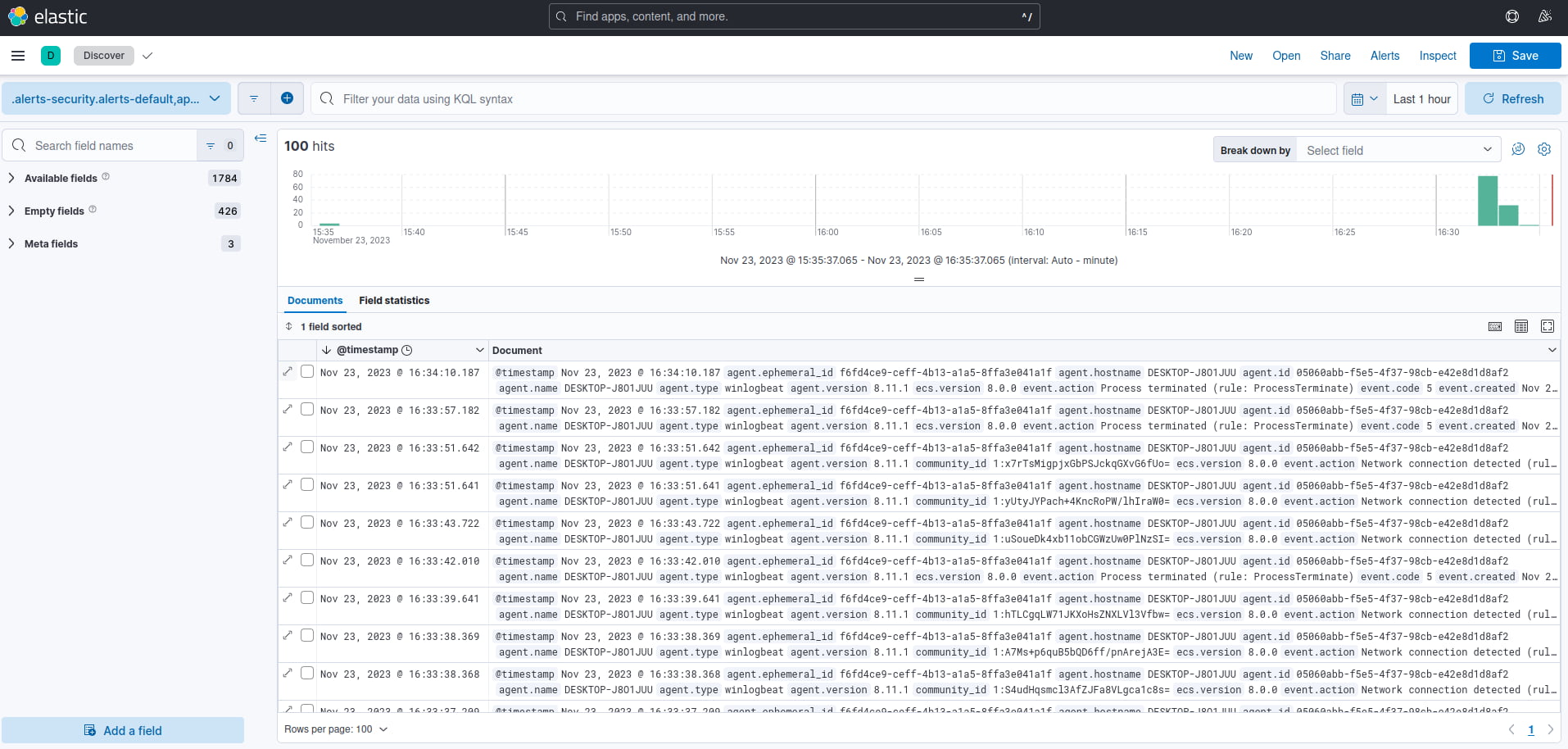The height and width of the screenshot is (749, 1568).
Task: Click the tallest green histogram bar
Action: [x=1487, y=201]
